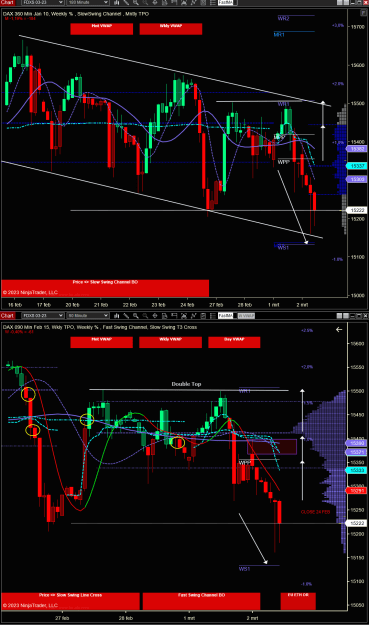Open Indicators icon in upper chart toolbar
Viewport: 369px width, 625px height.
point(193,2)
